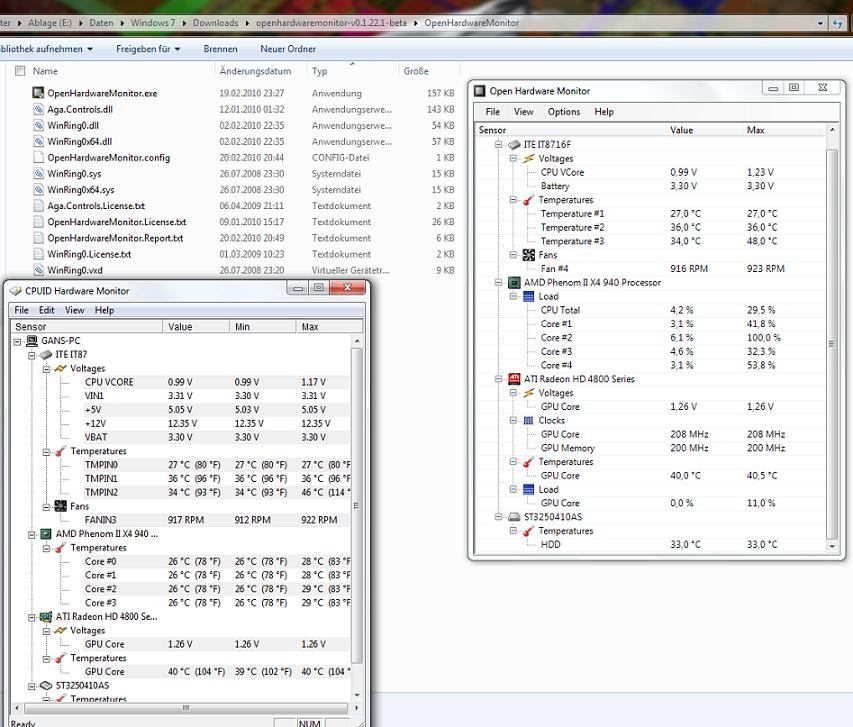Screen dimensions: 853x727
Task: Click the CPUID Hardware Monitor title bar icon
Action: [16, 291]
